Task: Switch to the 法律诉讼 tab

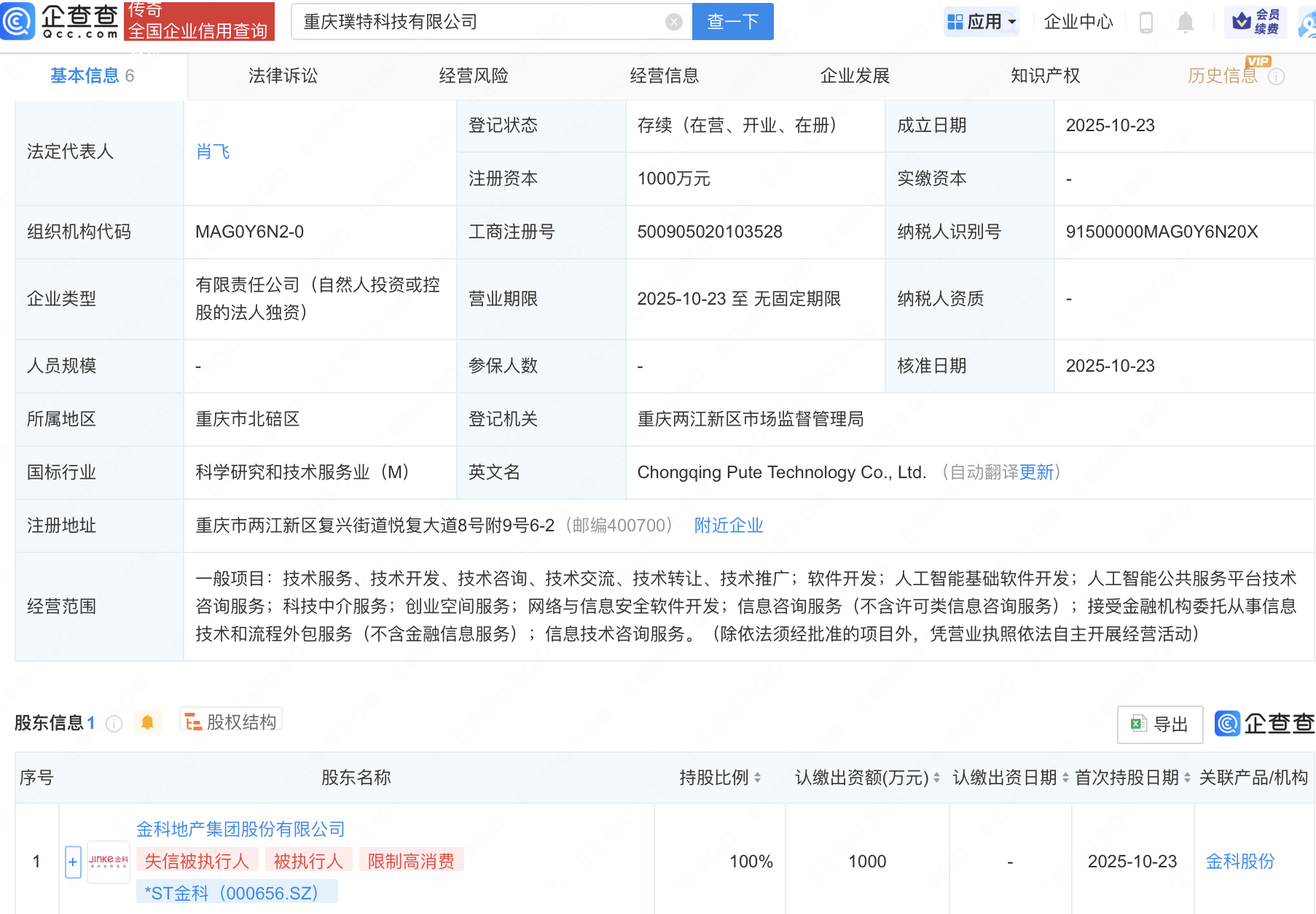Action: click(283, 76)
